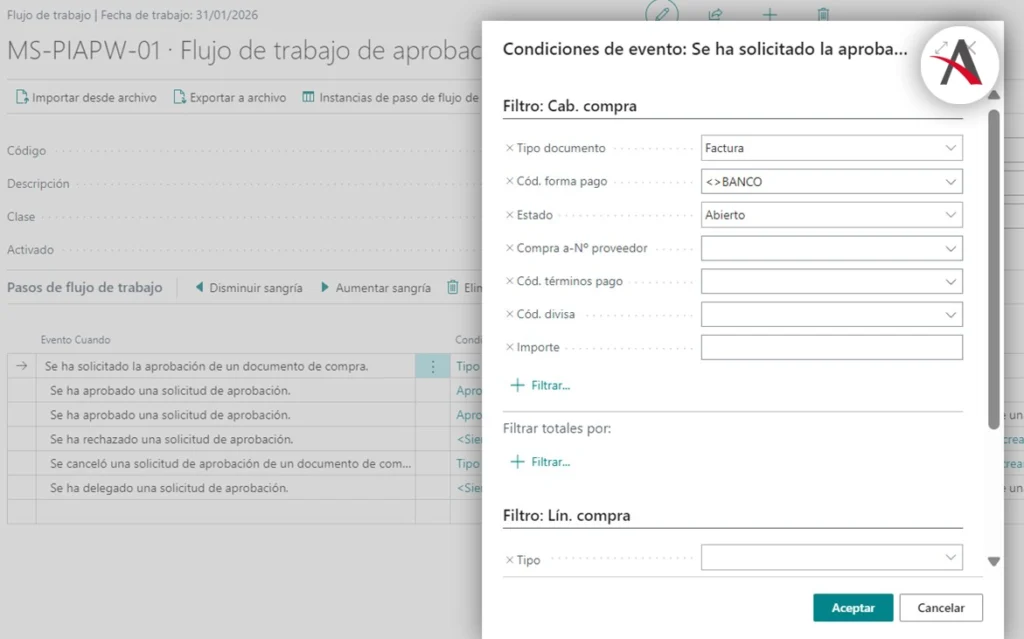
Task: Open the Estado dropdown showing Abierto
Action: pos(950,215)
